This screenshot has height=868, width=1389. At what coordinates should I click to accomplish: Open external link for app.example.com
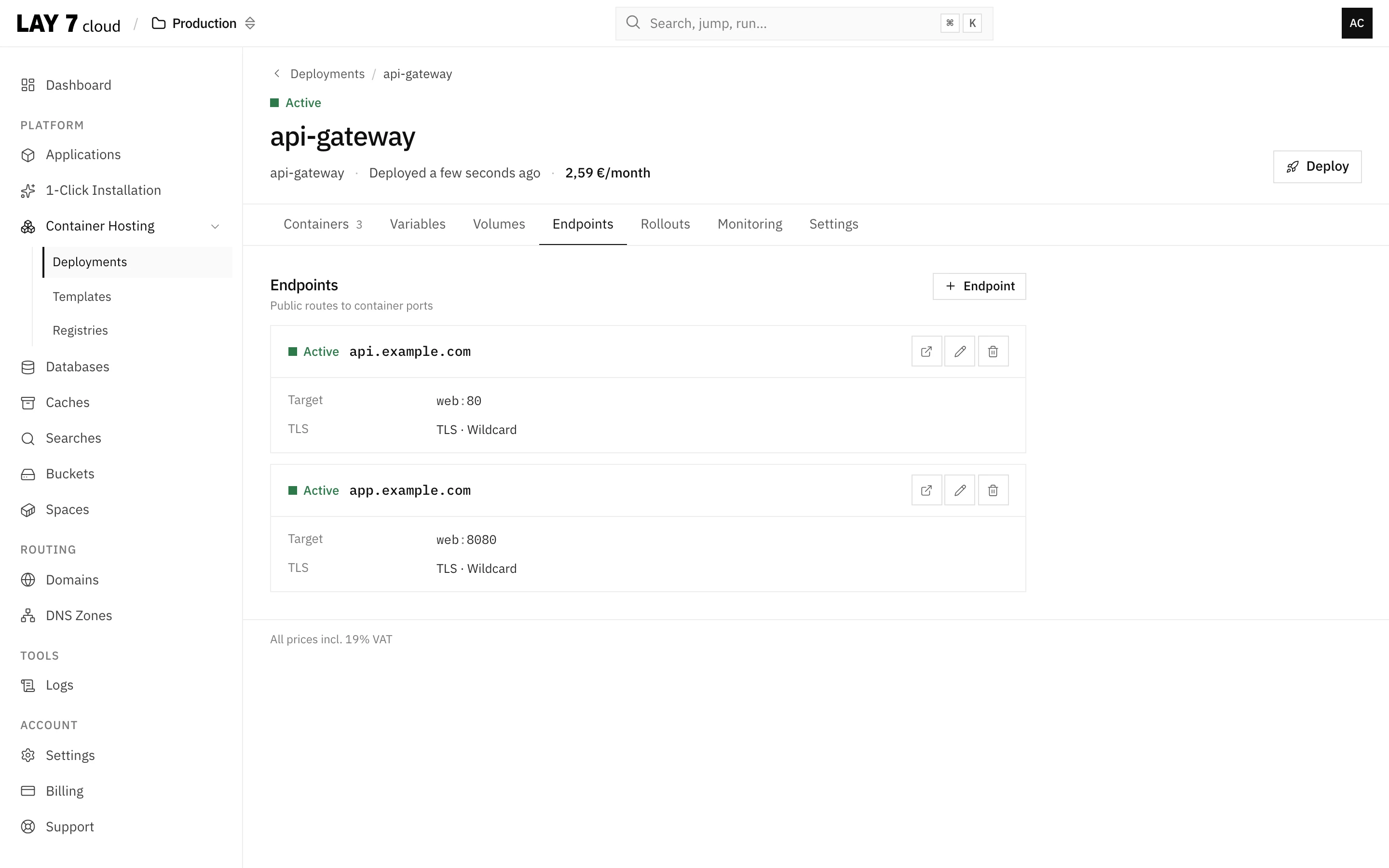pos(926,490)
